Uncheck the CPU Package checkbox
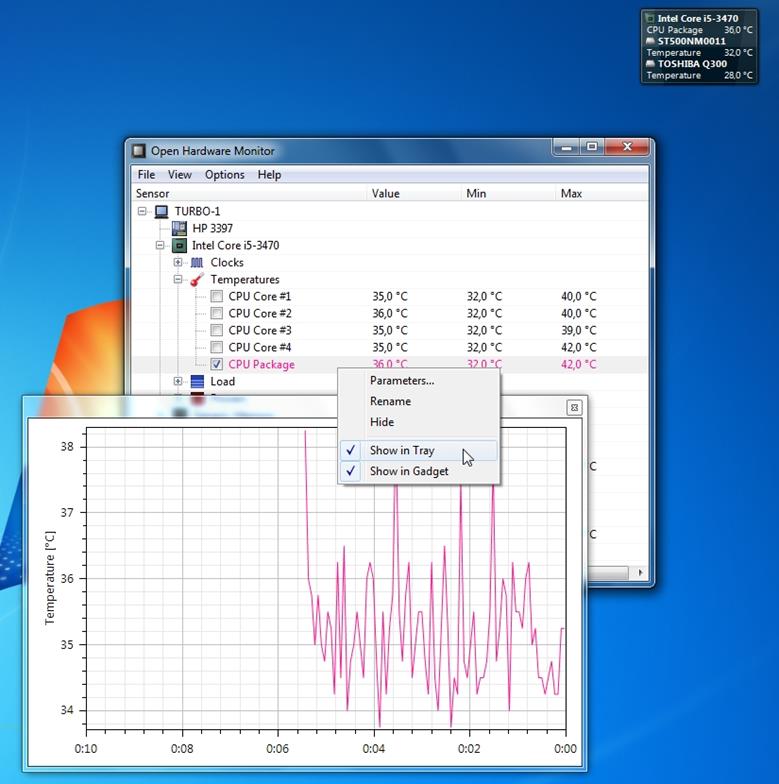The height and width of the screenshot is (784, 779). (216, 364)
